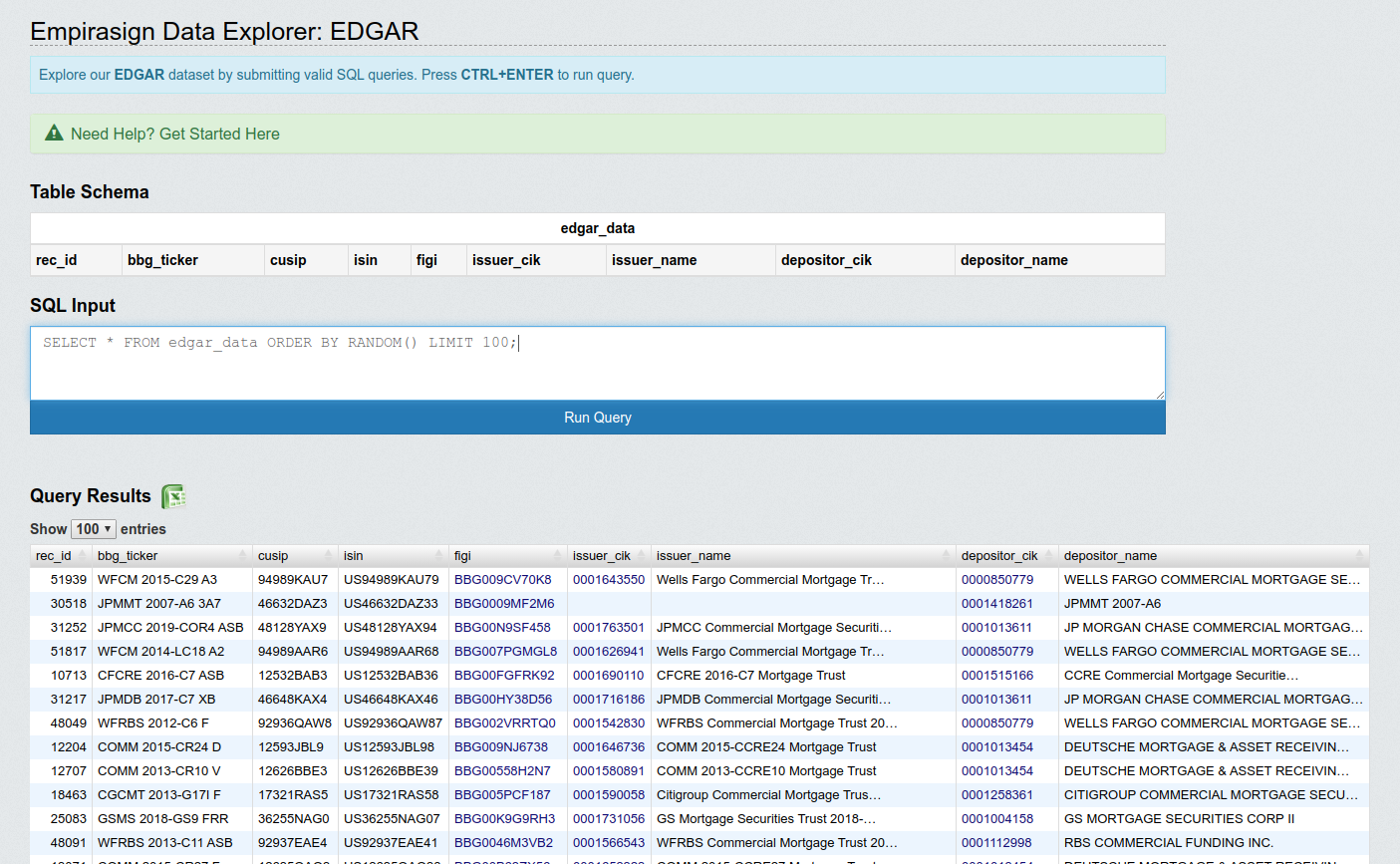This screenshot has width=1400, height=864.
Task: Grab the SQL textarea resize handle
Action: [1159, 395]
